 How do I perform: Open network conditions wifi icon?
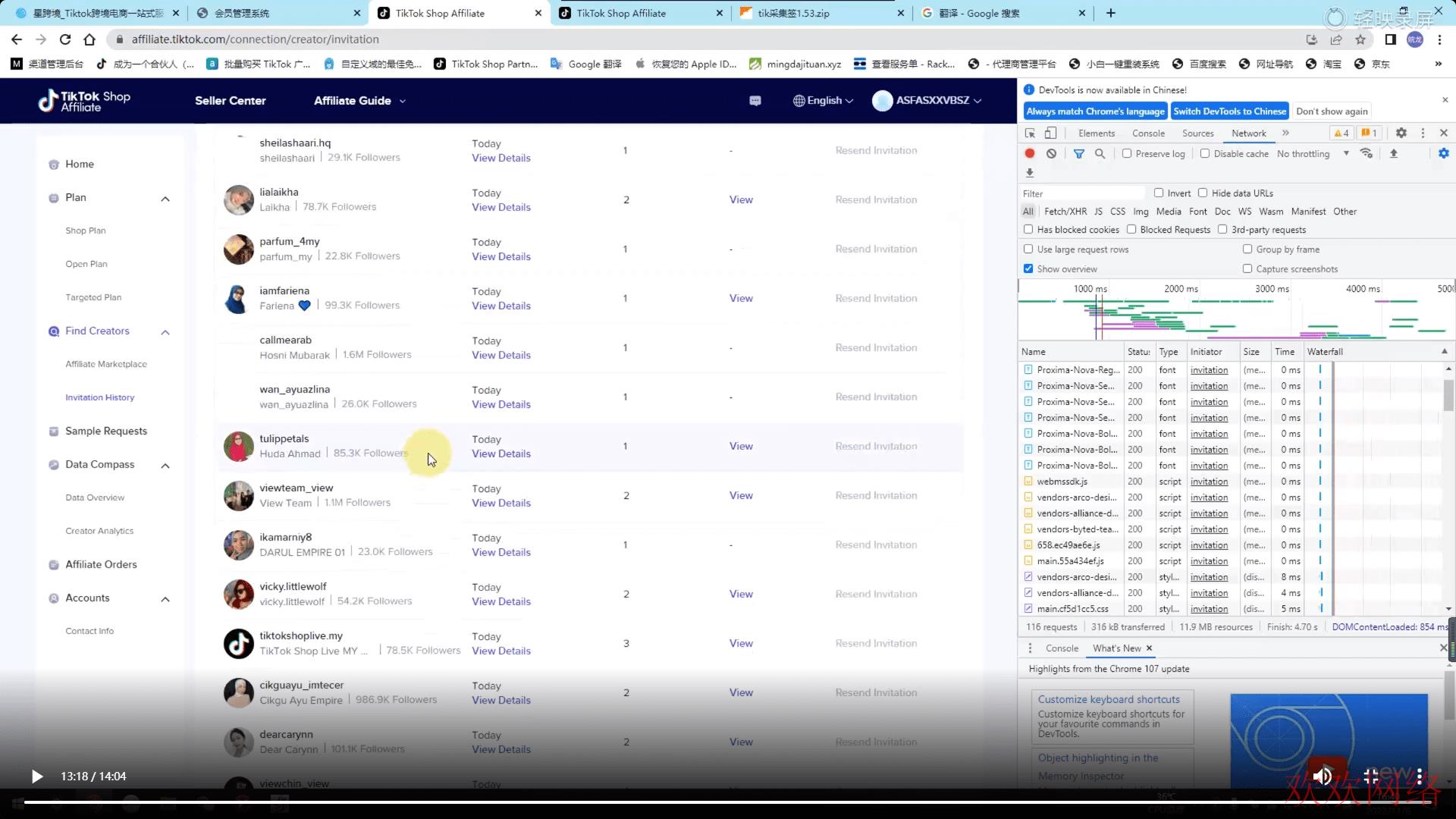point(1367,153)
